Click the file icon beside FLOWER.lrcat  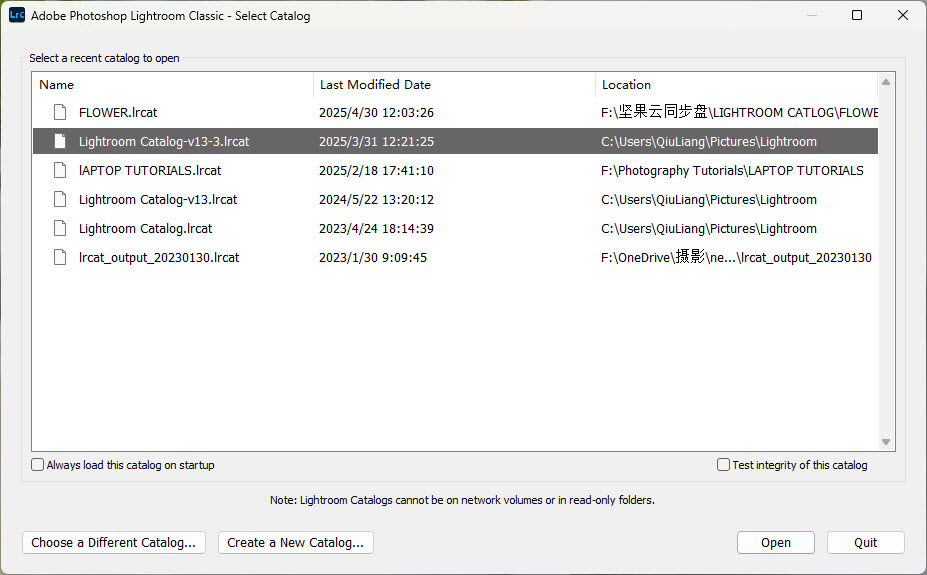point(60,112)
